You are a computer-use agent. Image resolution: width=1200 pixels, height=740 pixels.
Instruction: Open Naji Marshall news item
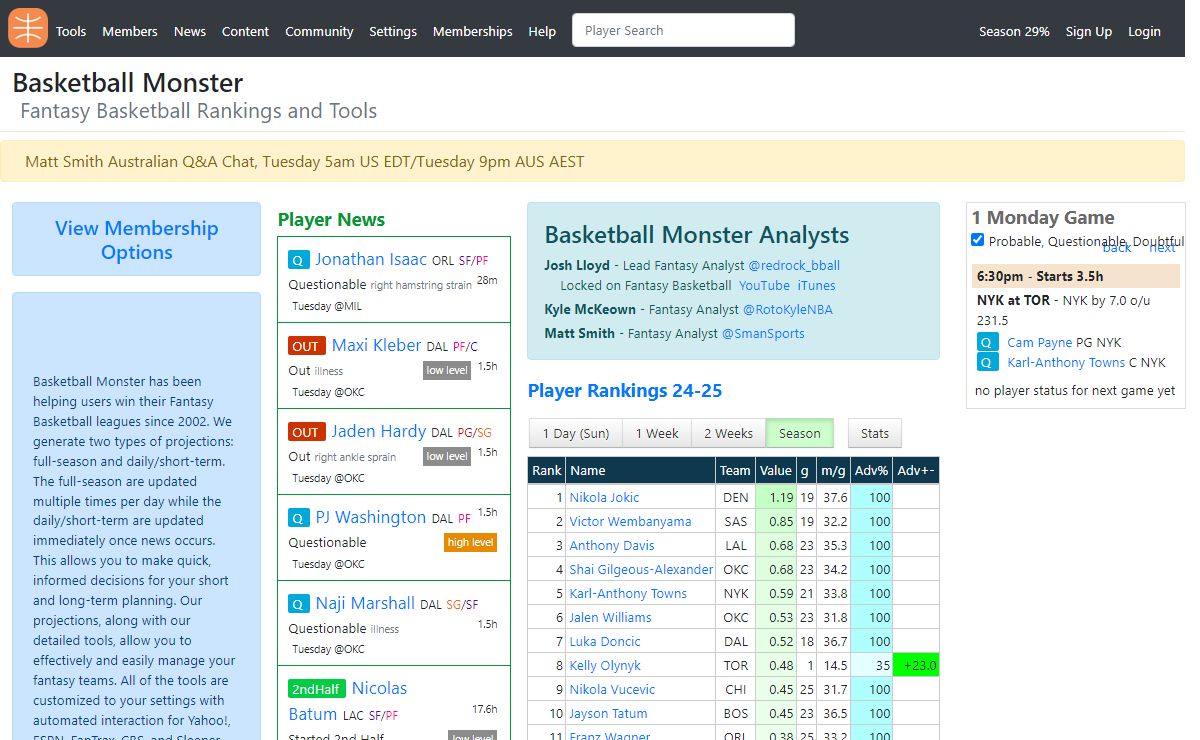pyautogui.click(x=365, y=603)
